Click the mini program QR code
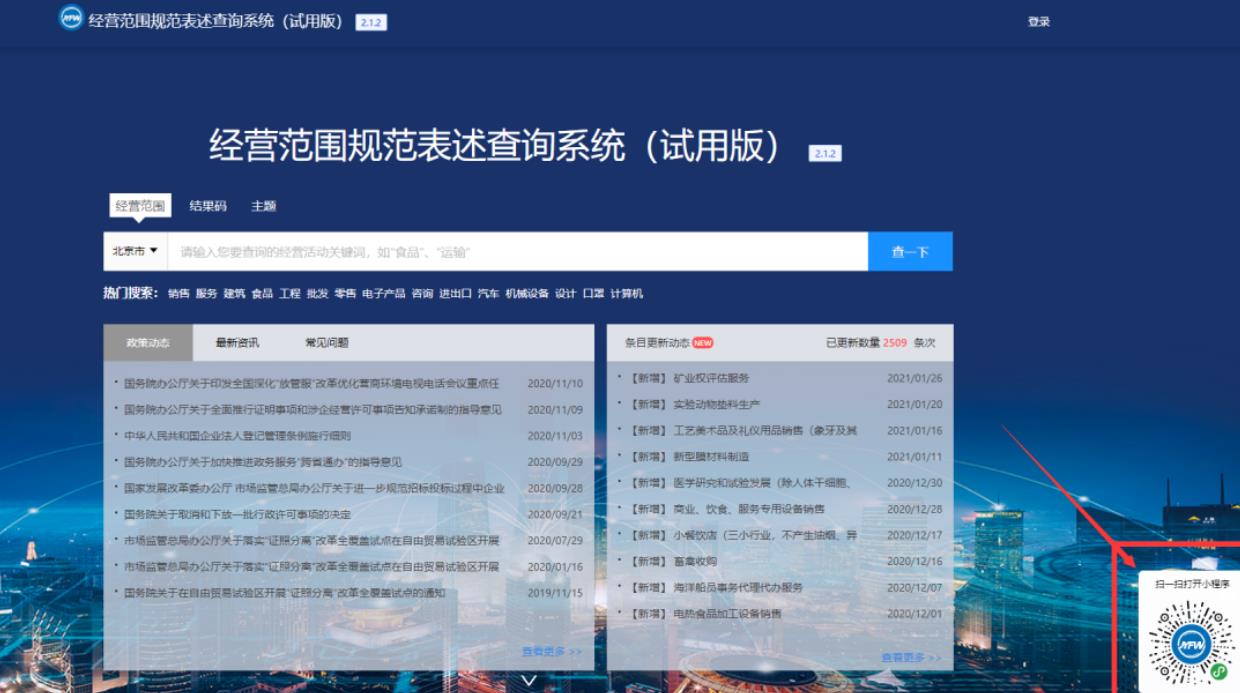 (1191, 644)
